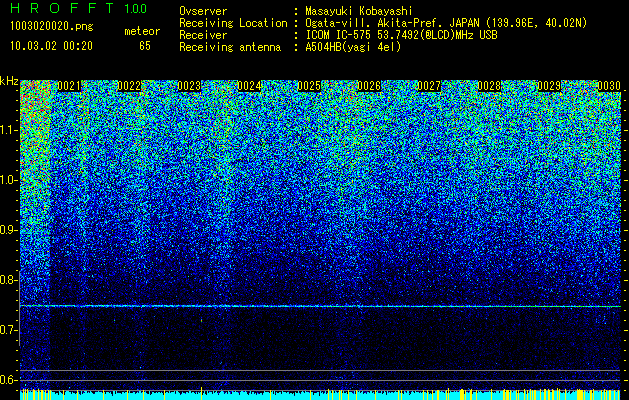
Task: Click the 1.1 frequency axis label
Action: [9, 130]
